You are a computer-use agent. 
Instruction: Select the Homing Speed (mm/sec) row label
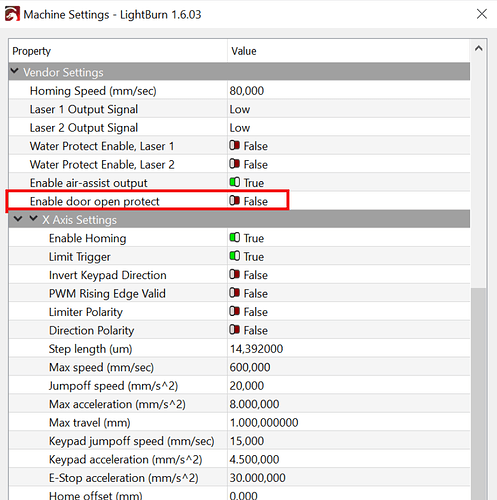(x=93, y=91)
